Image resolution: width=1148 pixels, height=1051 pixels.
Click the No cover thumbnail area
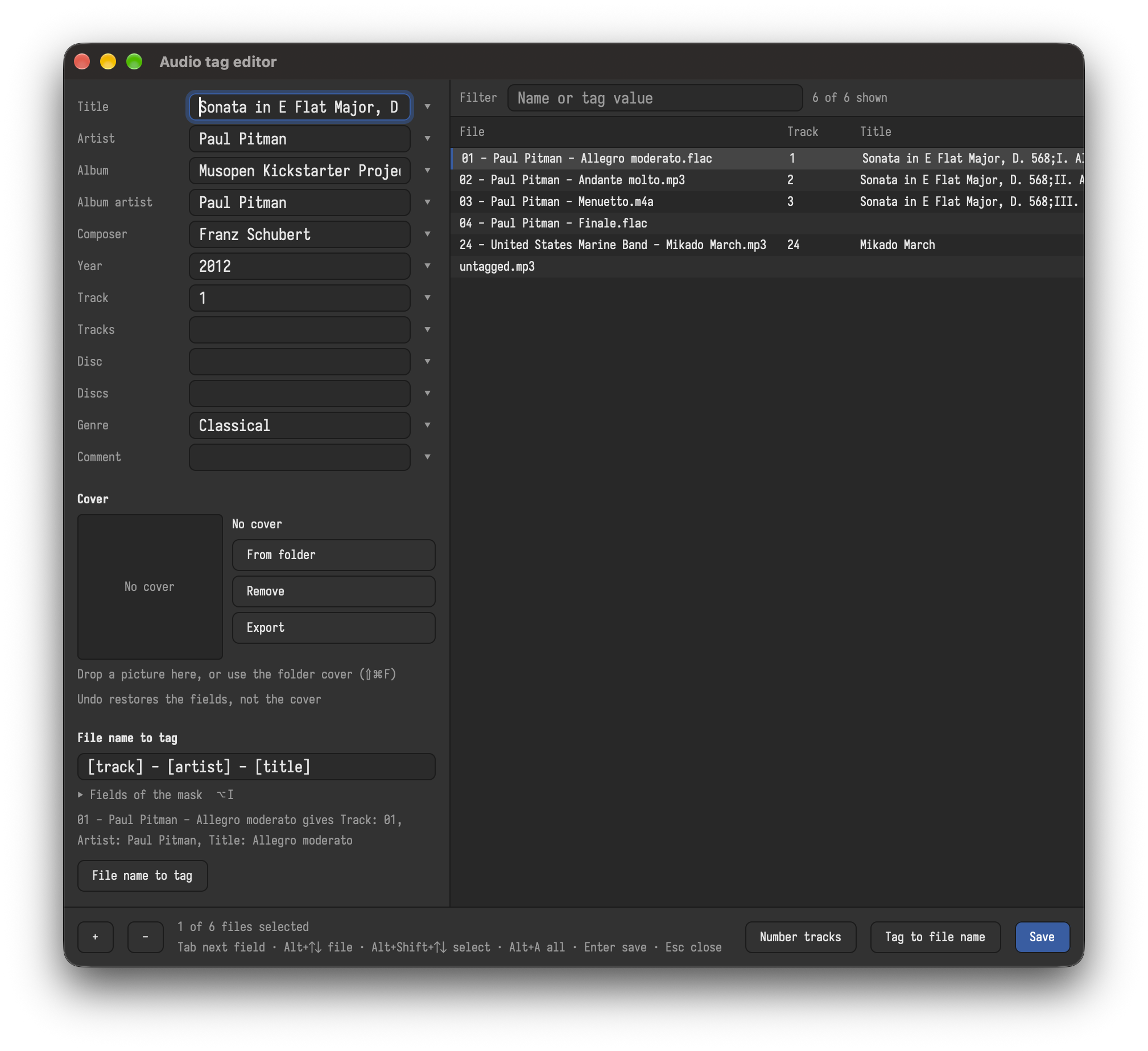150,587
